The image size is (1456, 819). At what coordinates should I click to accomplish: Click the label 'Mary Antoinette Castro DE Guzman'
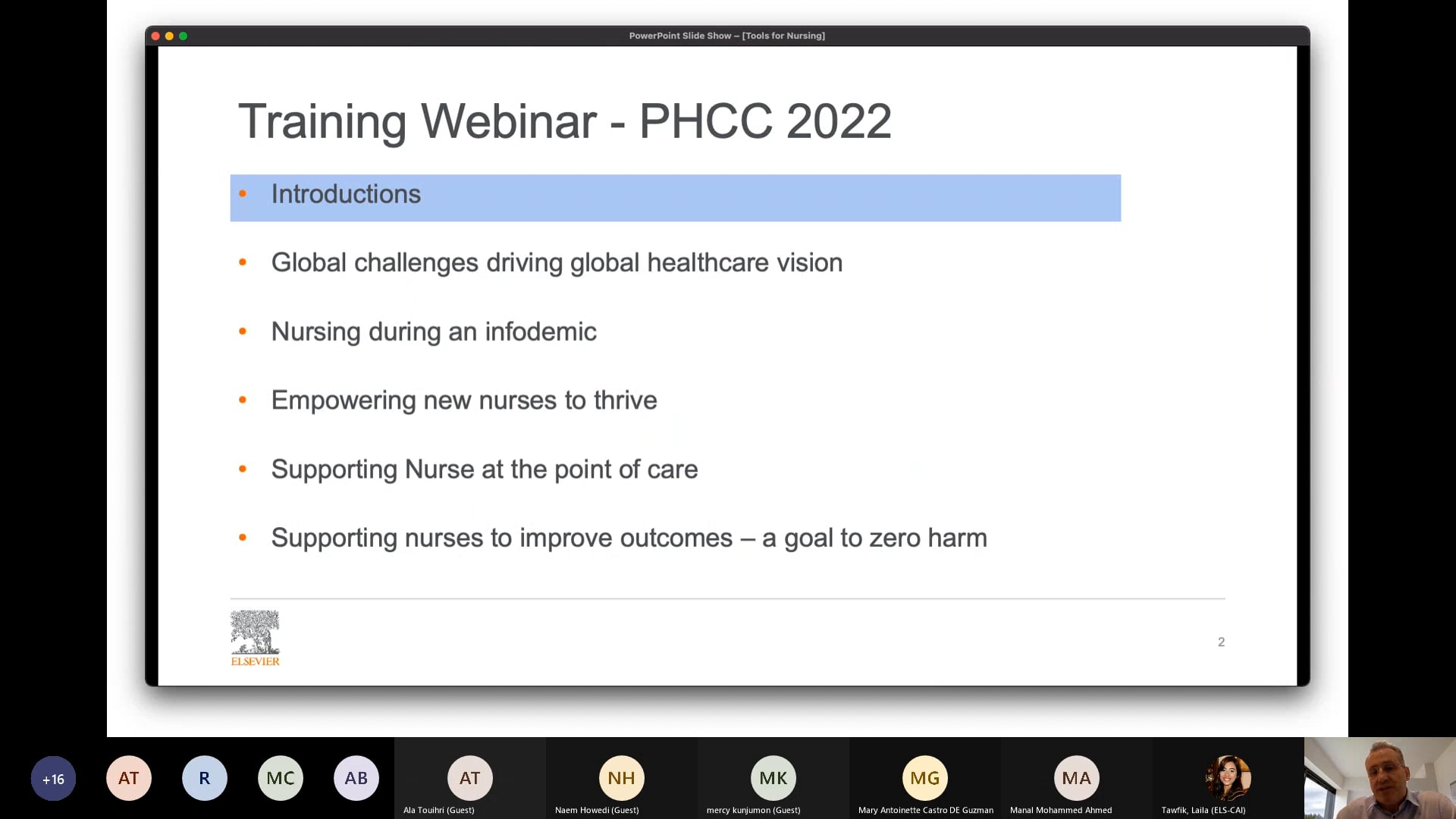point(926,810)
